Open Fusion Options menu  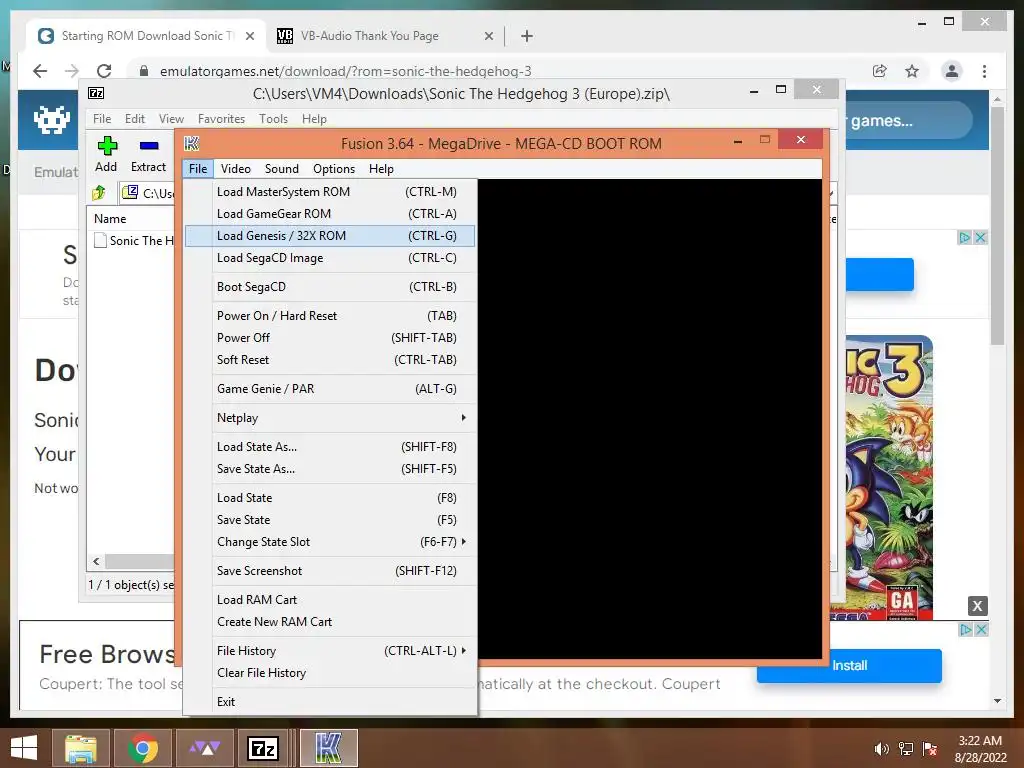pyautogui.click(x=334, y=168)
